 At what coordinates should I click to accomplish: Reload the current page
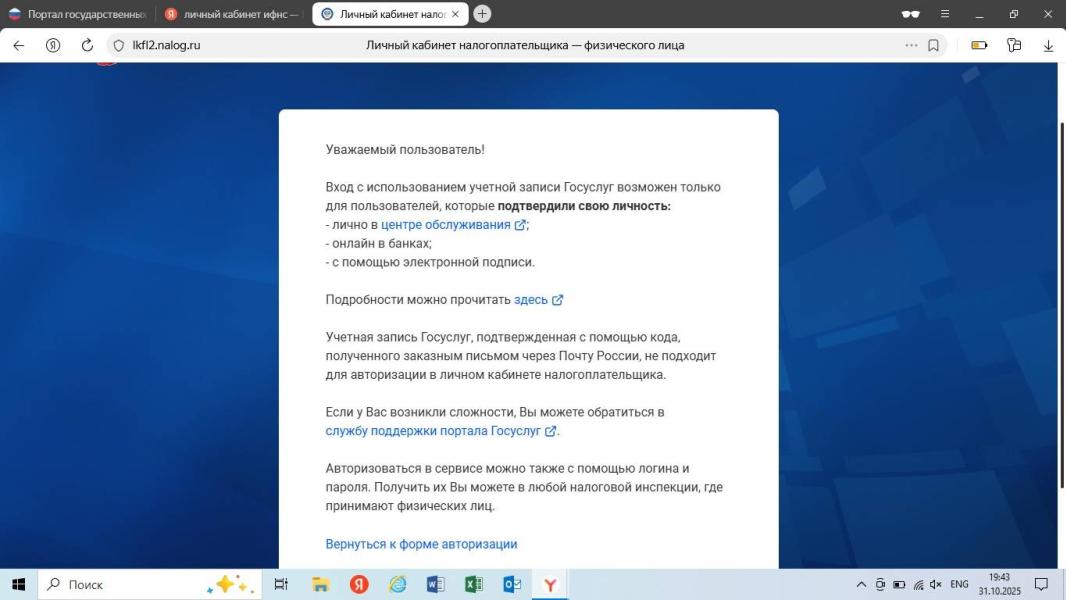pyautogui.click(x=86, y=44)
